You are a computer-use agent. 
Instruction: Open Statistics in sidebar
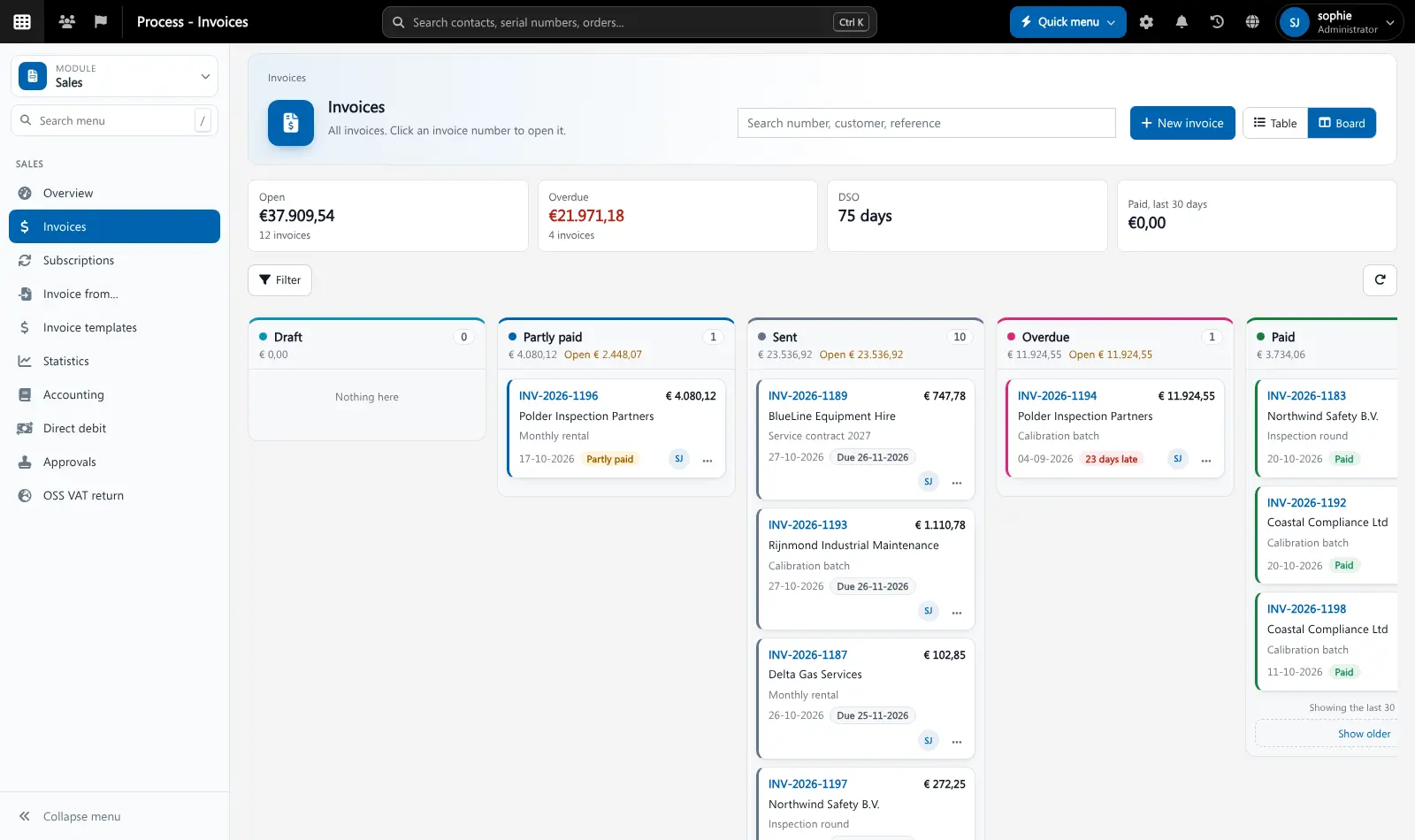pyautogui.click(x=114, y=362)
